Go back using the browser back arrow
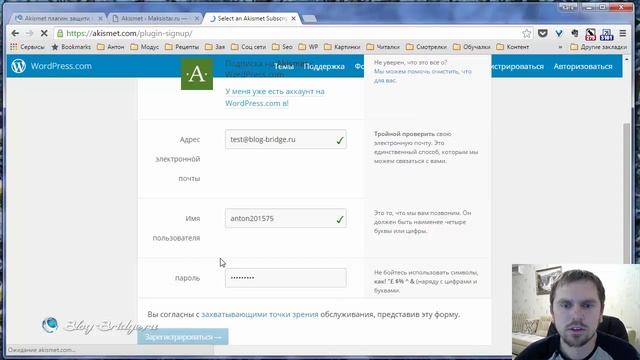 click(15, 33)
